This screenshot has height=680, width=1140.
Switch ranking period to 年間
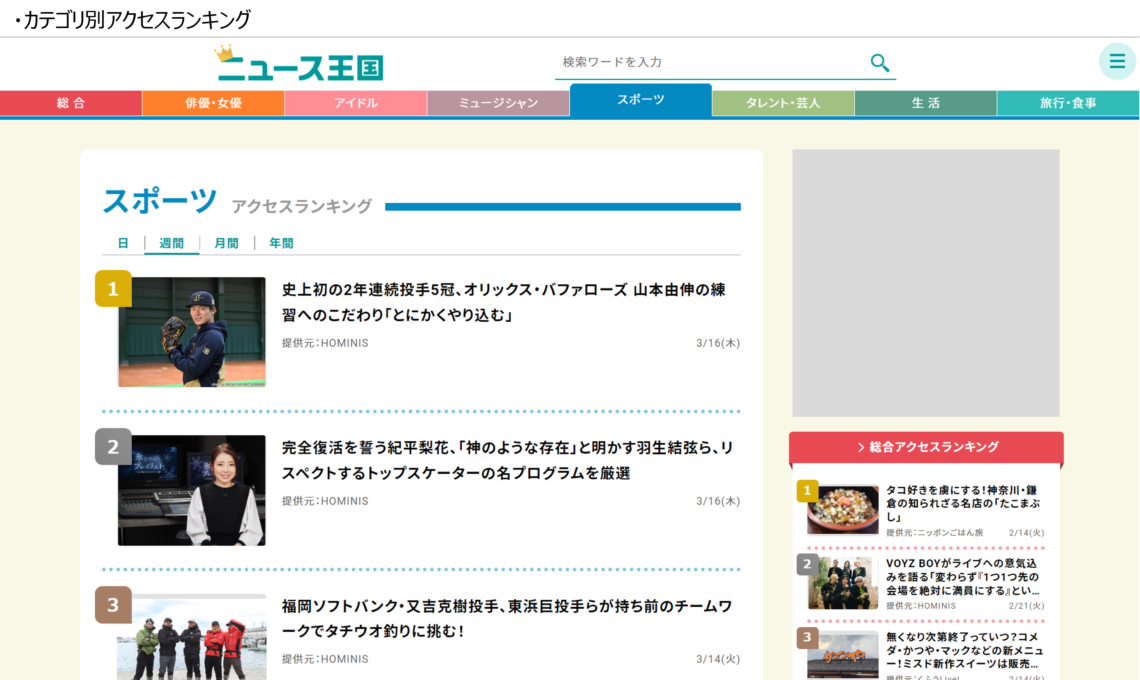tap(281, 243)
